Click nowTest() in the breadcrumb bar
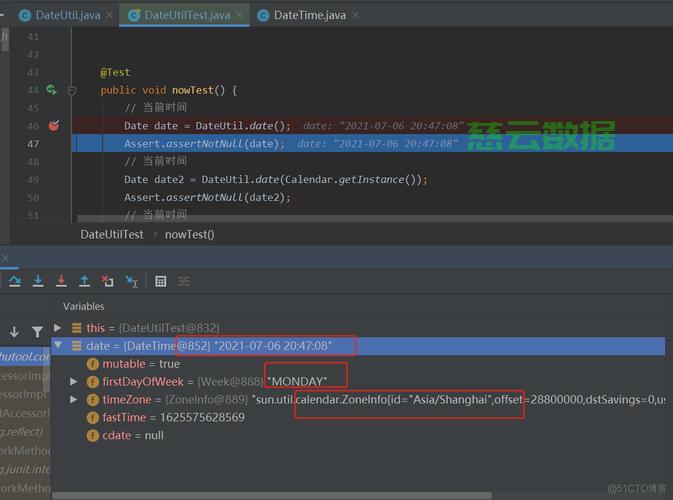 pyautogui.click(x=189, y=234)
